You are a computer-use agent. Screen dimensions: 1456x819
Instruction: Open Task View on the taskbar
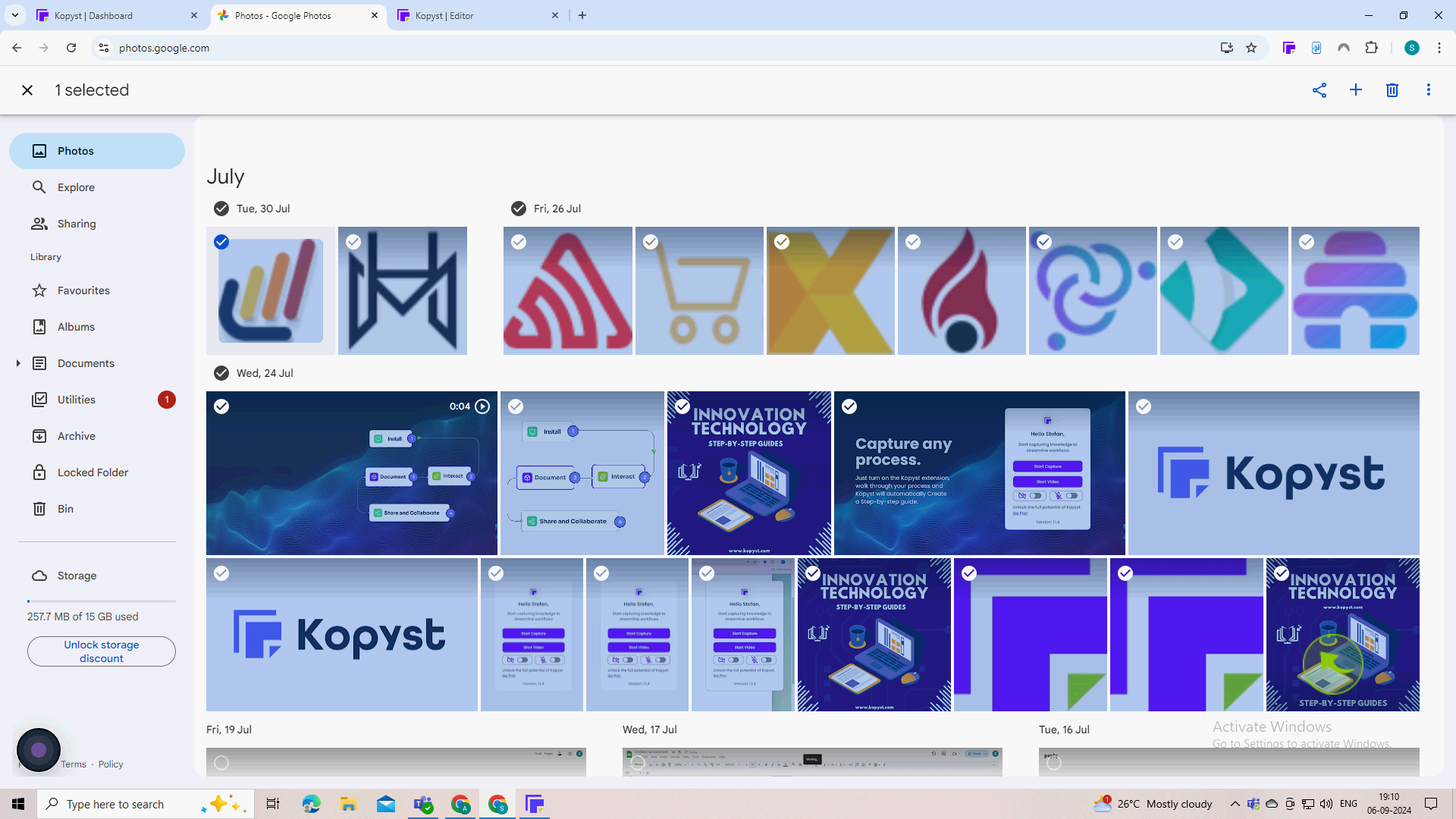click(x=273, y=804)
